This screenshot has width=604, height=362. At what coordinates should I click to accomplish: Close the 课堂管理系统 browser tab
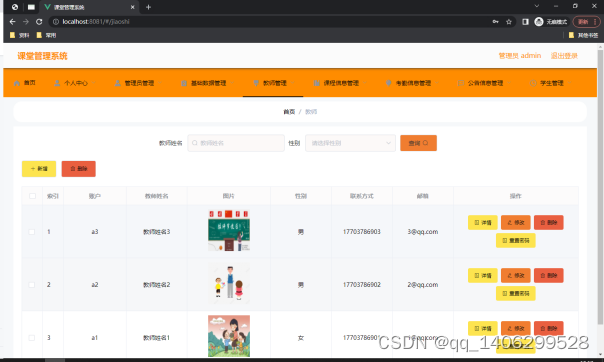pos(133,7)
